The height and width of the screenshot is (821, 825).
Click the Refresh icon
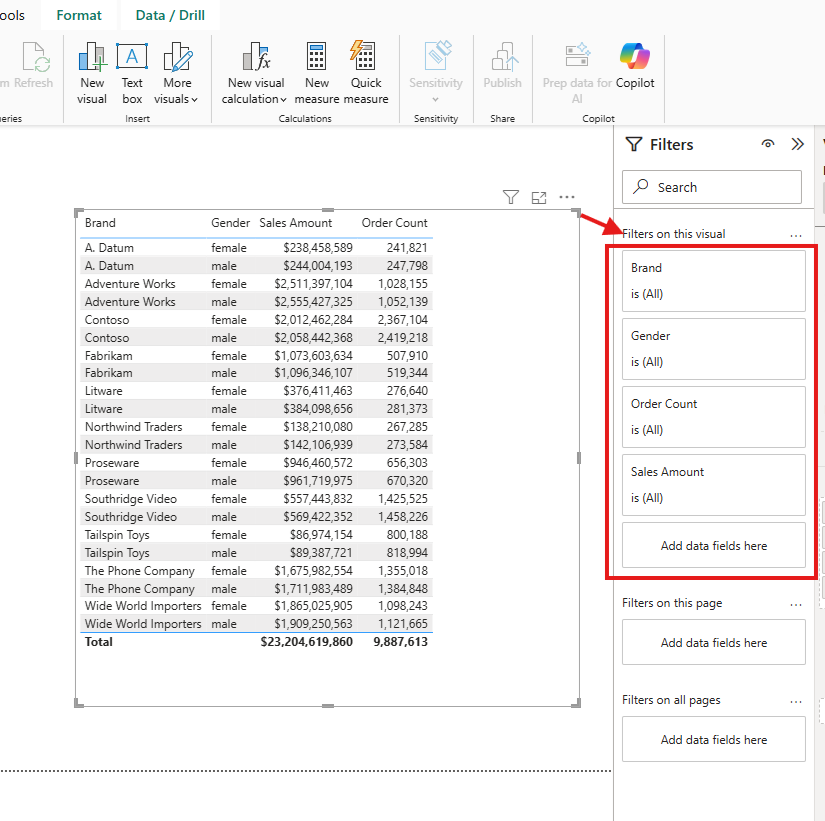point(36,57)
